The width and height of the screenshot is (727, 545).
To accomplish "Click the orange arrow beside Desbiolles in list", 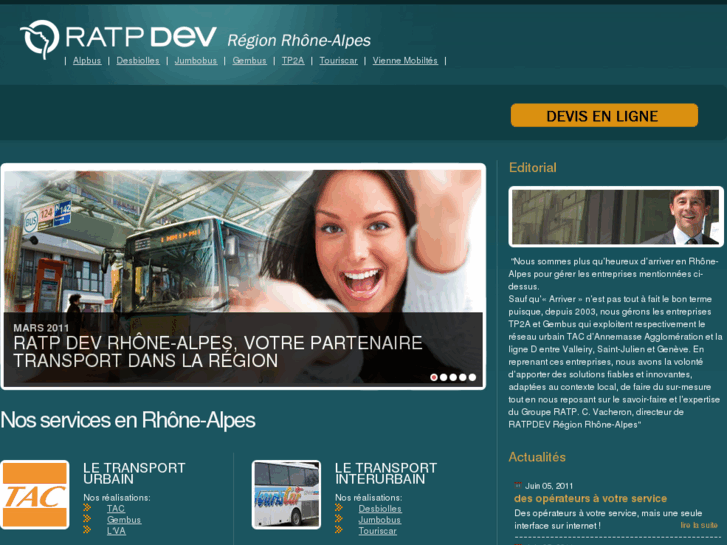I will click(339, 507).
